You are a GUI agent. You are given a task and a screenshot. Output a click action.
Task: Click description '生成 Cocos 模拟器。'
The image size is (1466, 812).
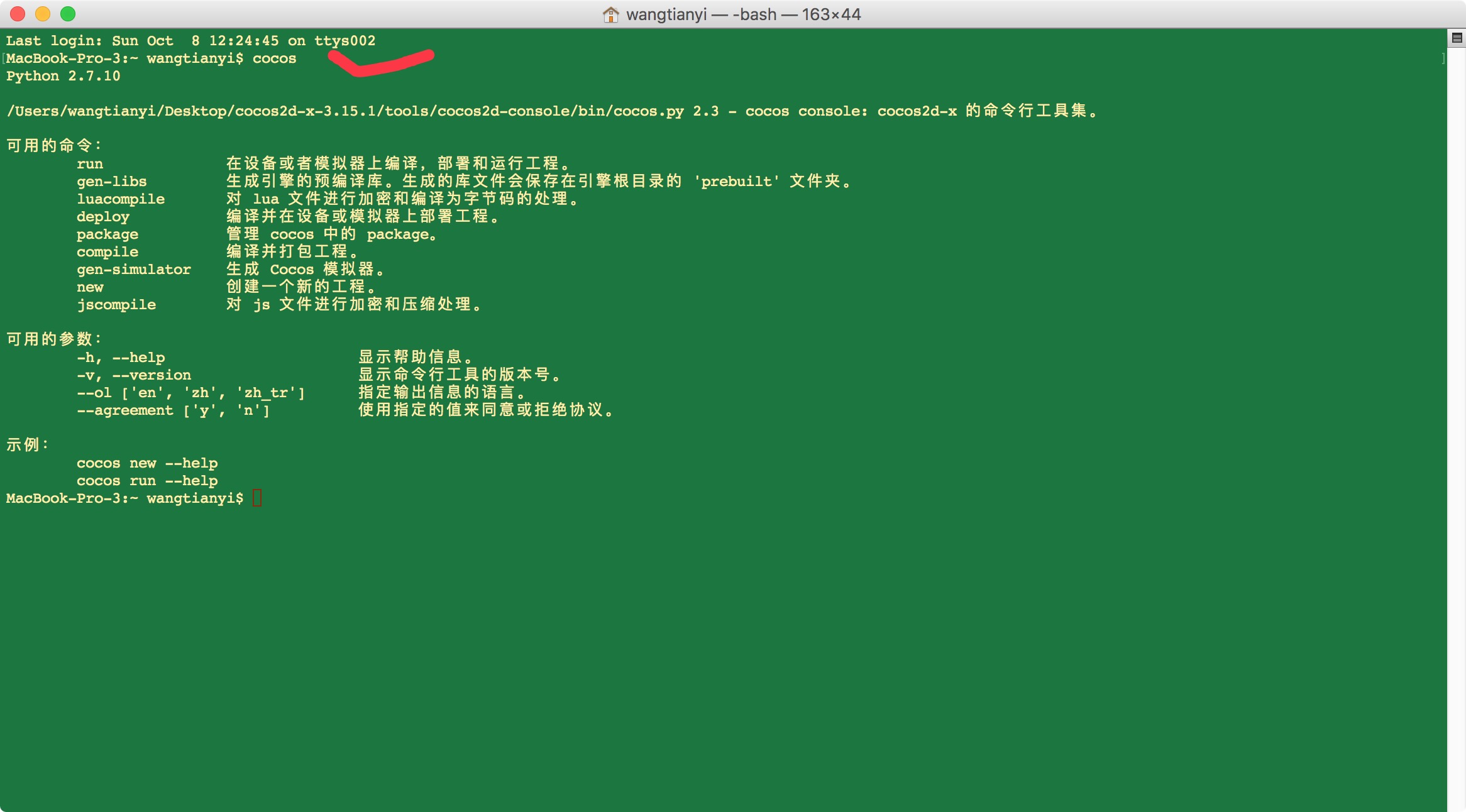point(306,269)
